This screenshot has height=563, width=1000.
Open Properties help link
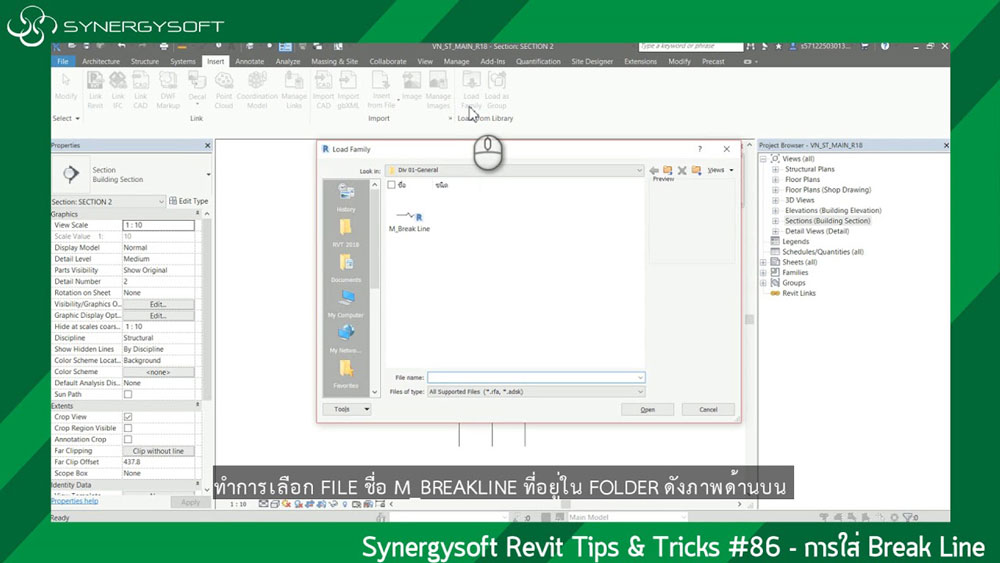coord(75,501)
